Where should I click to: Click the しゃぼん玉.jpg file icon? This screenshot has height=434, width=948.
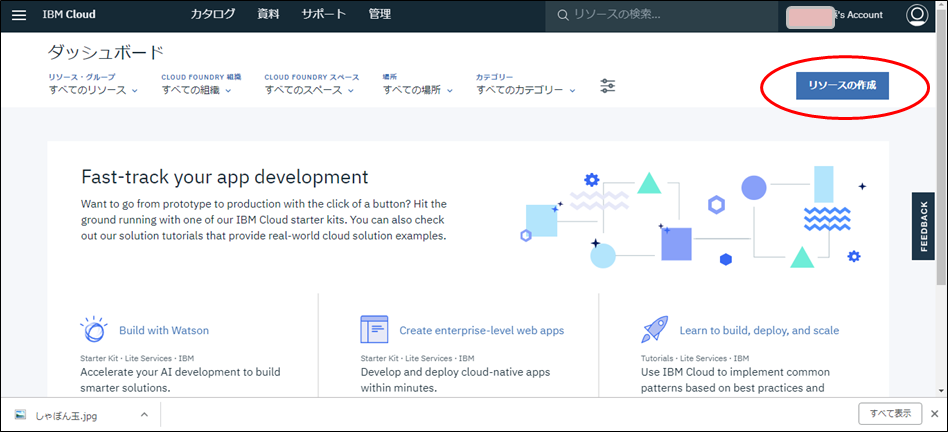pos(20,415)
